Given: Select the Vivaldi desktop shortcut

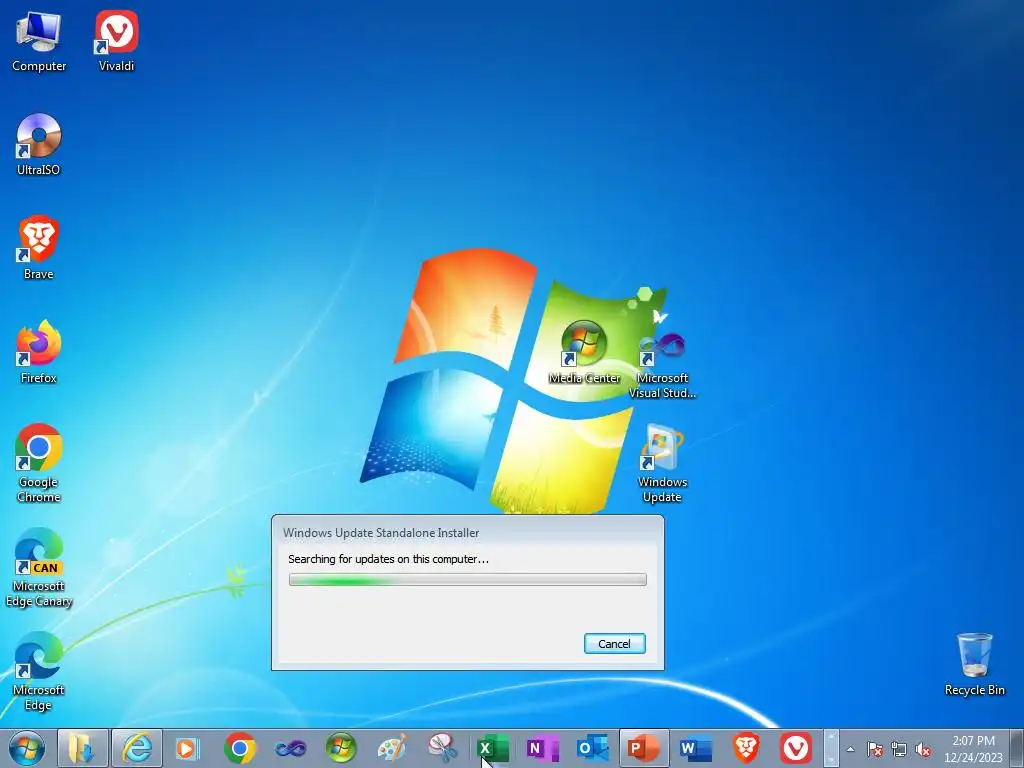Looking at the screenshot, I should tap(116, 42).
